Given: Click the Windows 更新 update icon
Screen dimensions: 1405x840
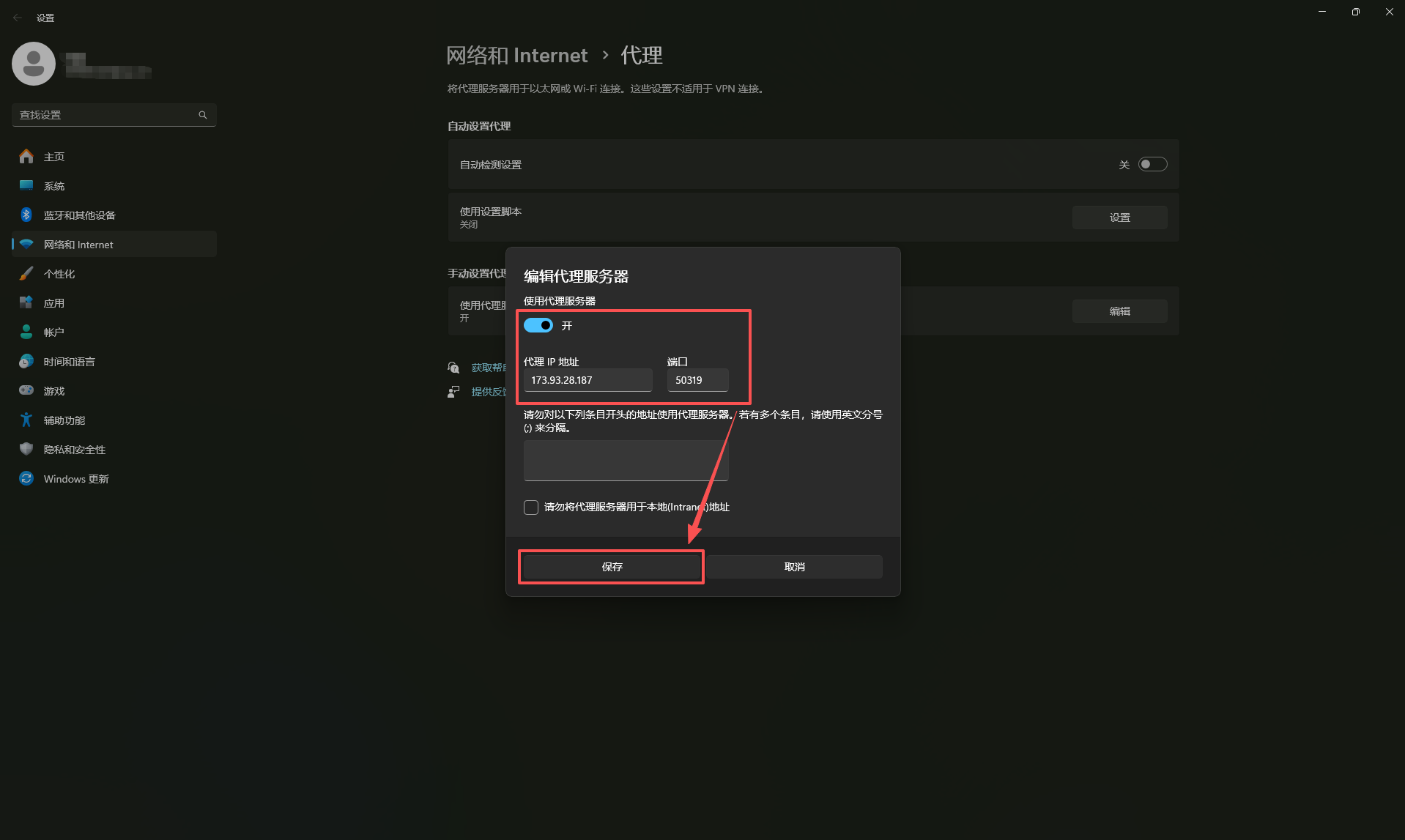Looking at the screenshot, I should coord(26,479).
